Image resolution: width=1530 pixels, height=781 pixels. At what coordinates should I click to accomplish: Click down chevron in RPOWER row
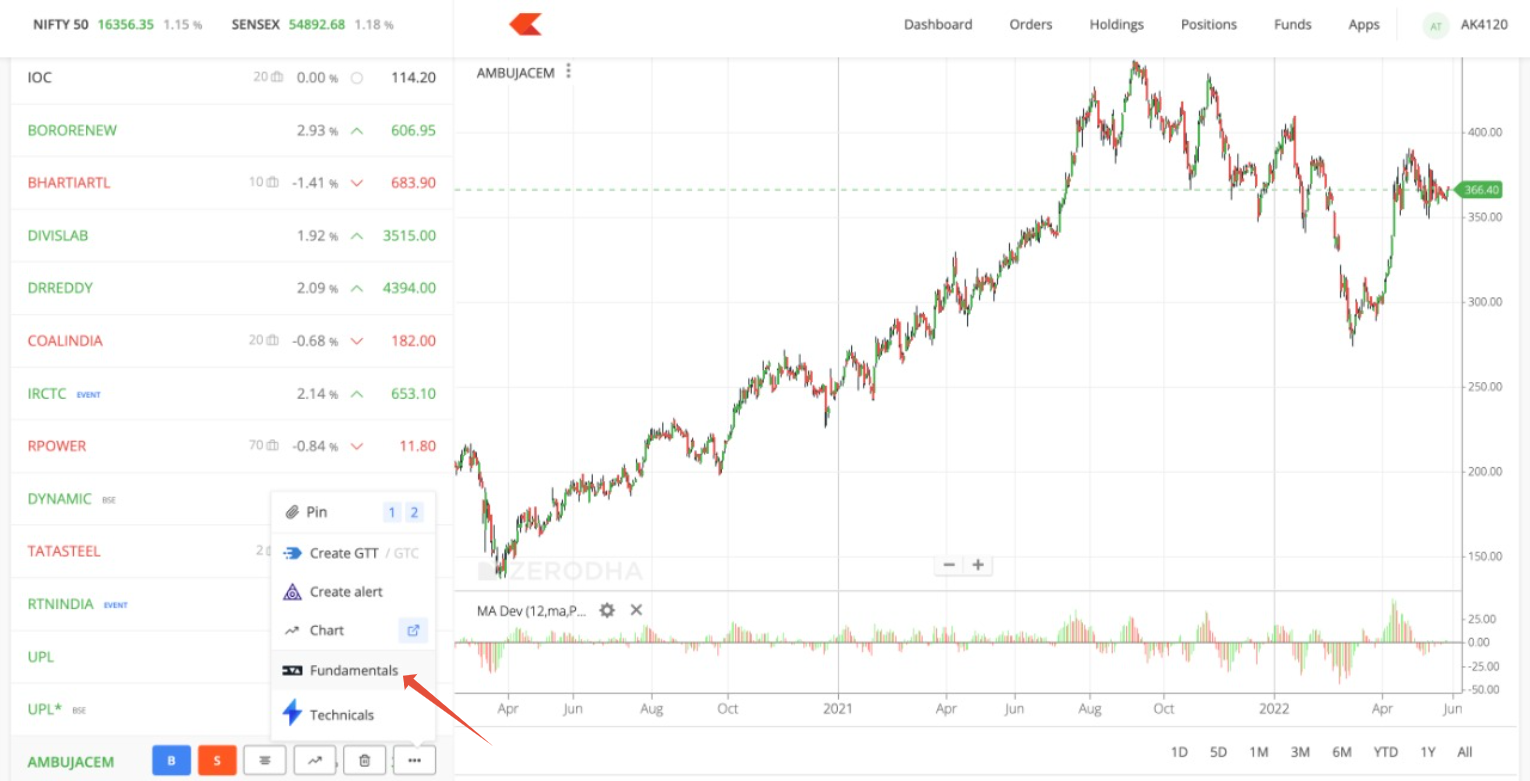(357, 446)
